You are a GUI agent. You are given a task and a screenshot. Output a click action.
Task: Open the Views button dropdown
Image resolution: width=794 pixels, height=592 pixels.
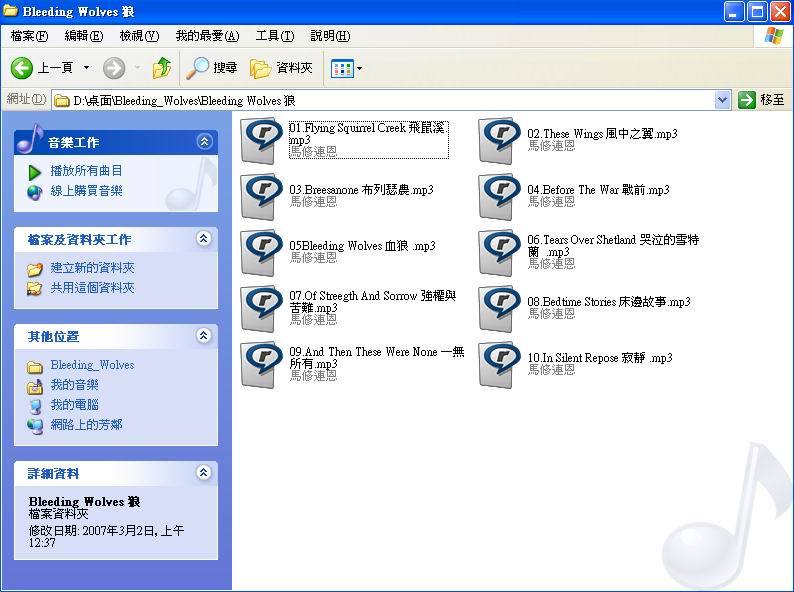point(359,69)
